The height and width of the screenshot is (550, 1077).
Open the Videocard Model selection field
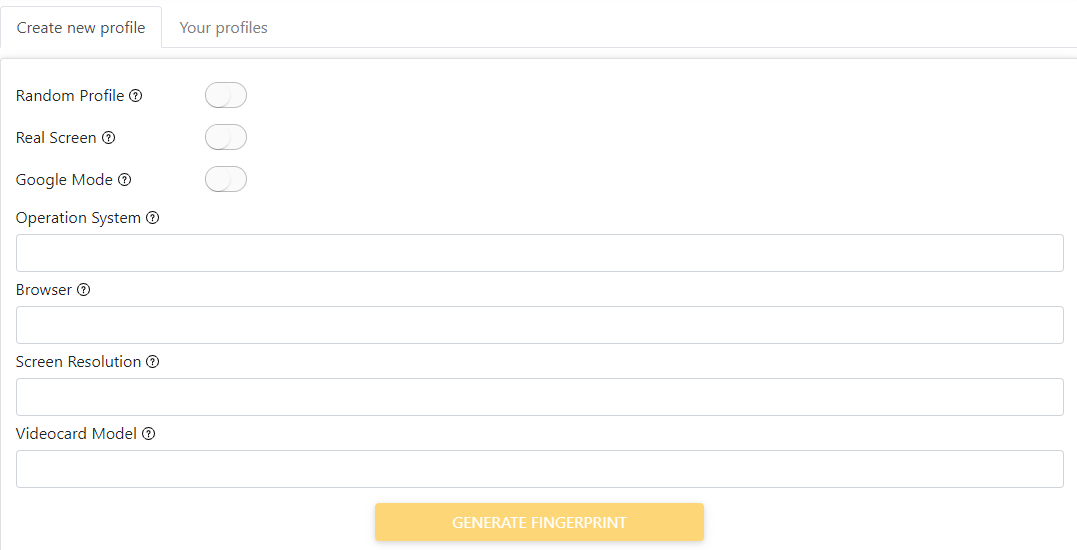[x=540, y=469]
